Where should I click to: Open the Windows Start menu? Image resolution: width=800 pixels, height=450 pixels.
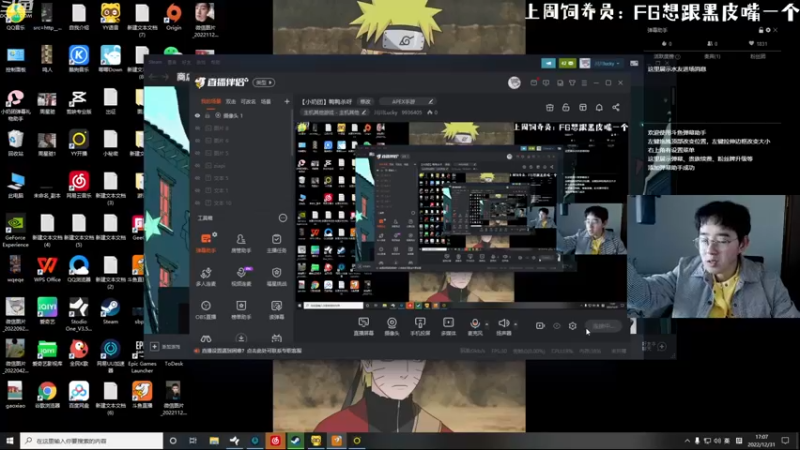10,440
